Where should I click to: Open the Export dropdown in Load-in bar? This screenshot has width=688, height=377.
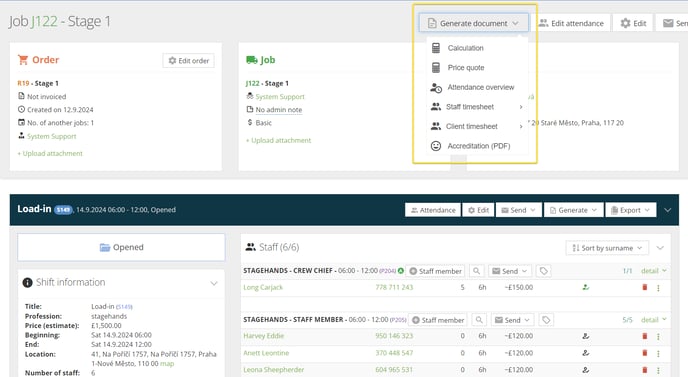(631, 210)
